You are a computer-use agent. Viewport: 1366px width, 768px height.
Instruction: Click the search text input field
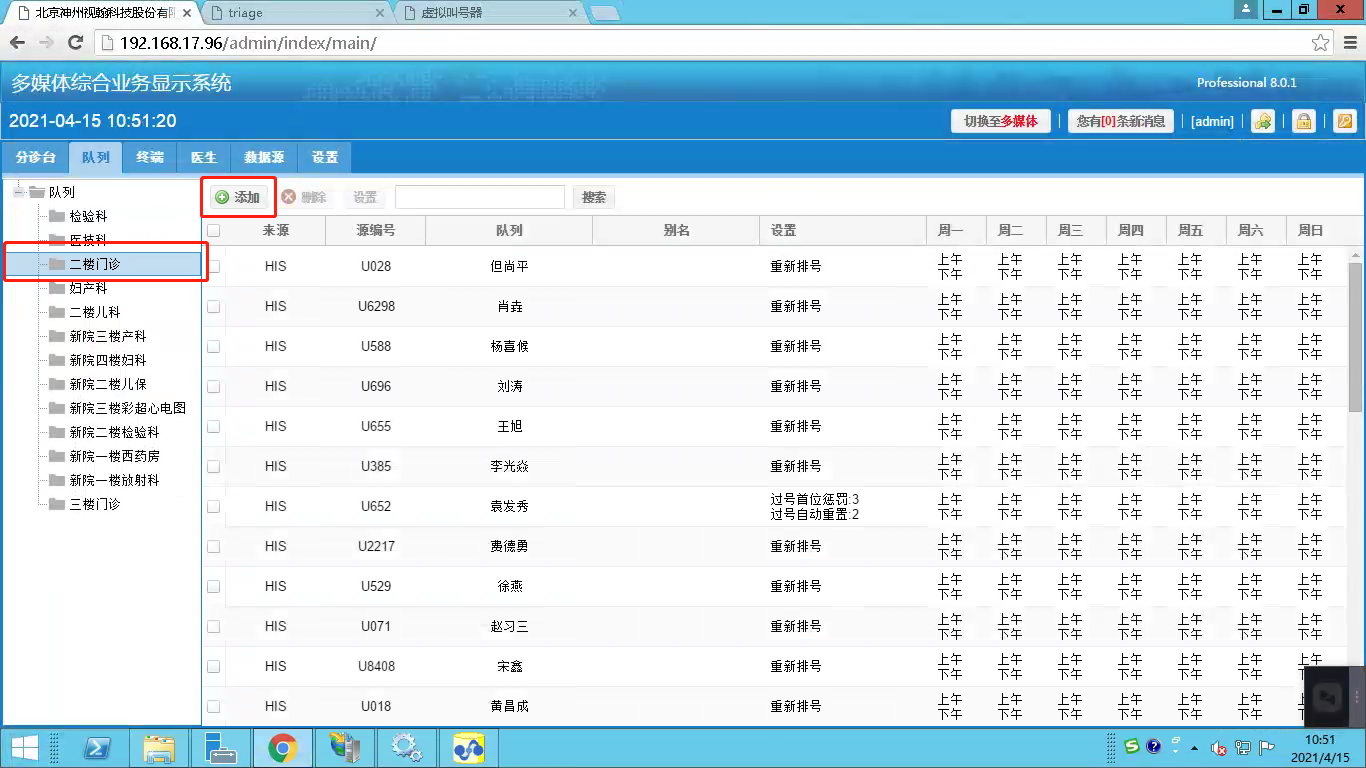pyautogui.click(x=480, y=197)
